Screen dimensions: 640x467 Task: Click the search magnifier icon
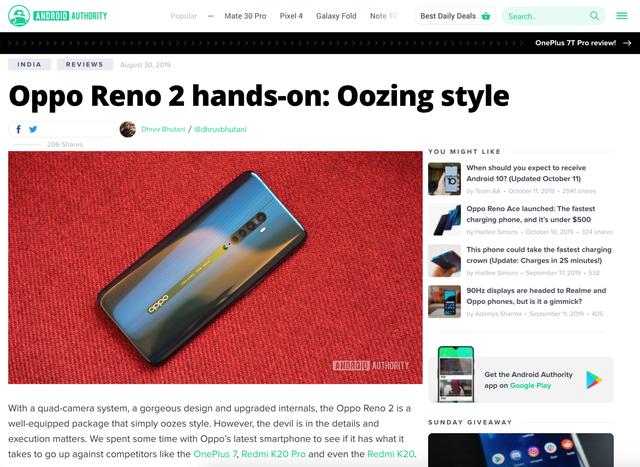(594, 16)
